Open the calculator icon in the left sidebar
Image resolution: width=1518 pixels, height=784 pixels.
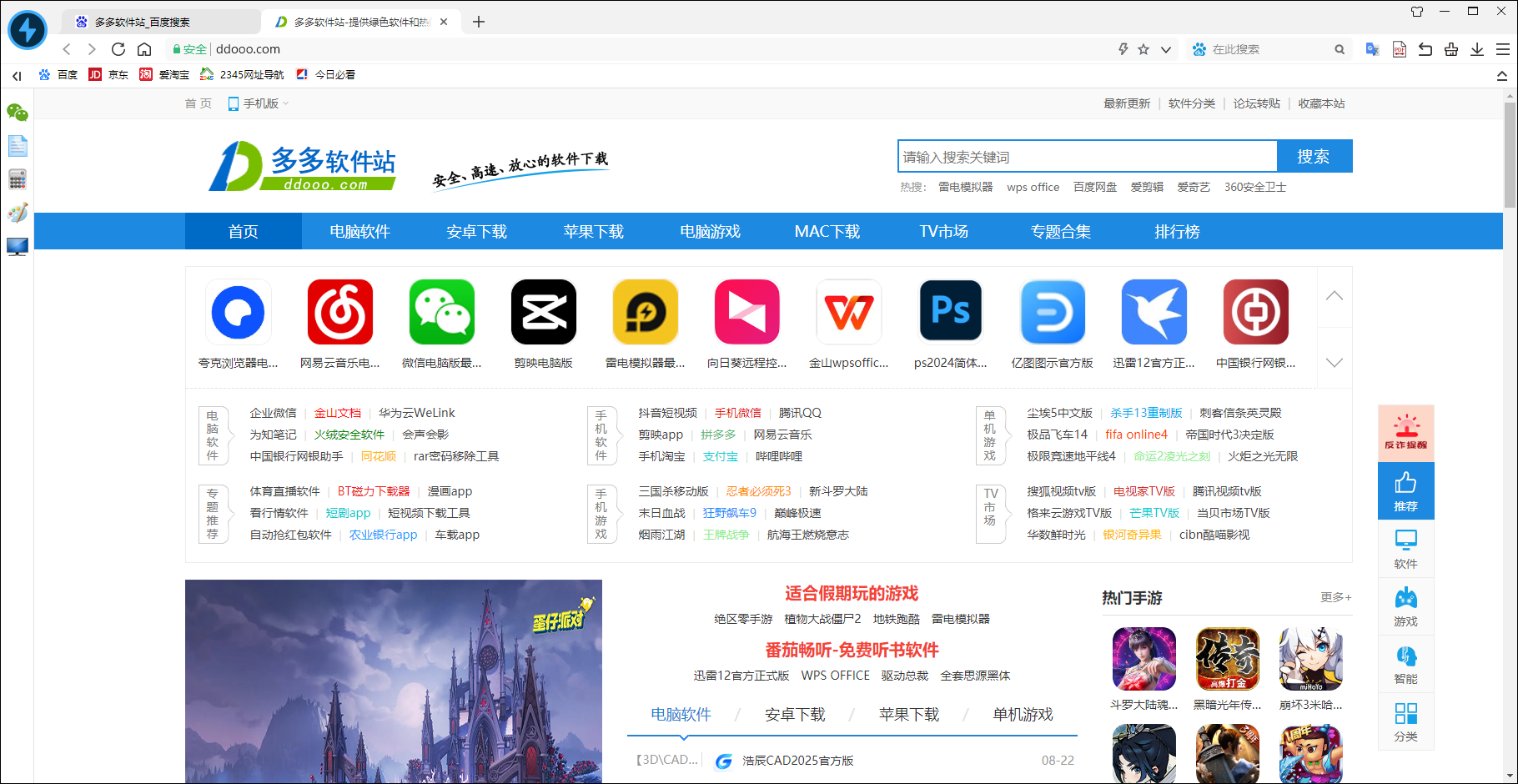[18, 179]
